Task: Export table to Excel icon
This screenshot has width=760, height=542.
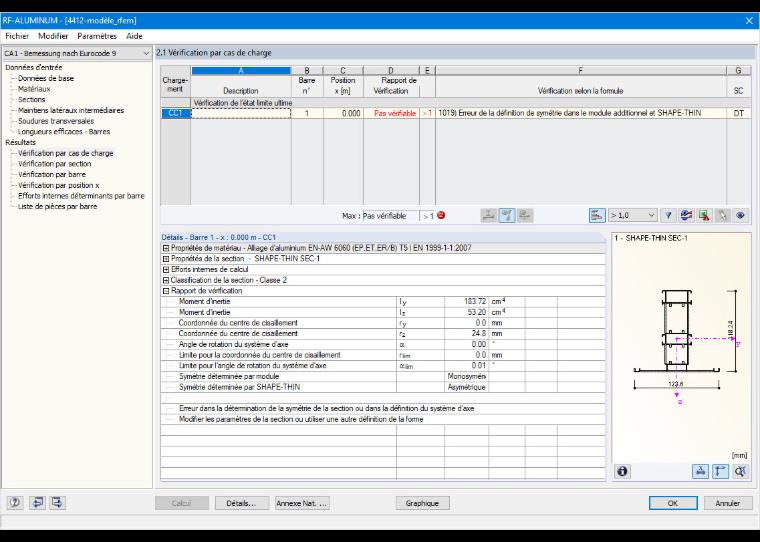Action: 704,215
